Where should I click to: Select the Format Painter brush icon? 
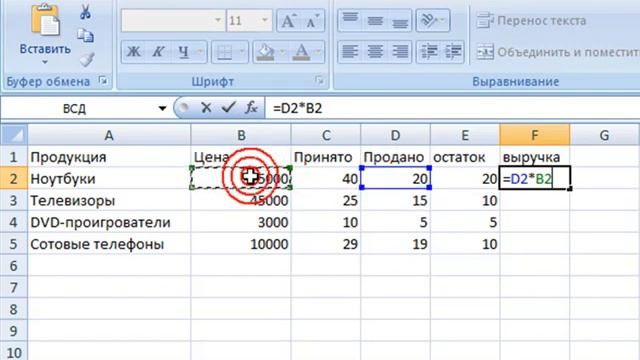coord(87,60)
